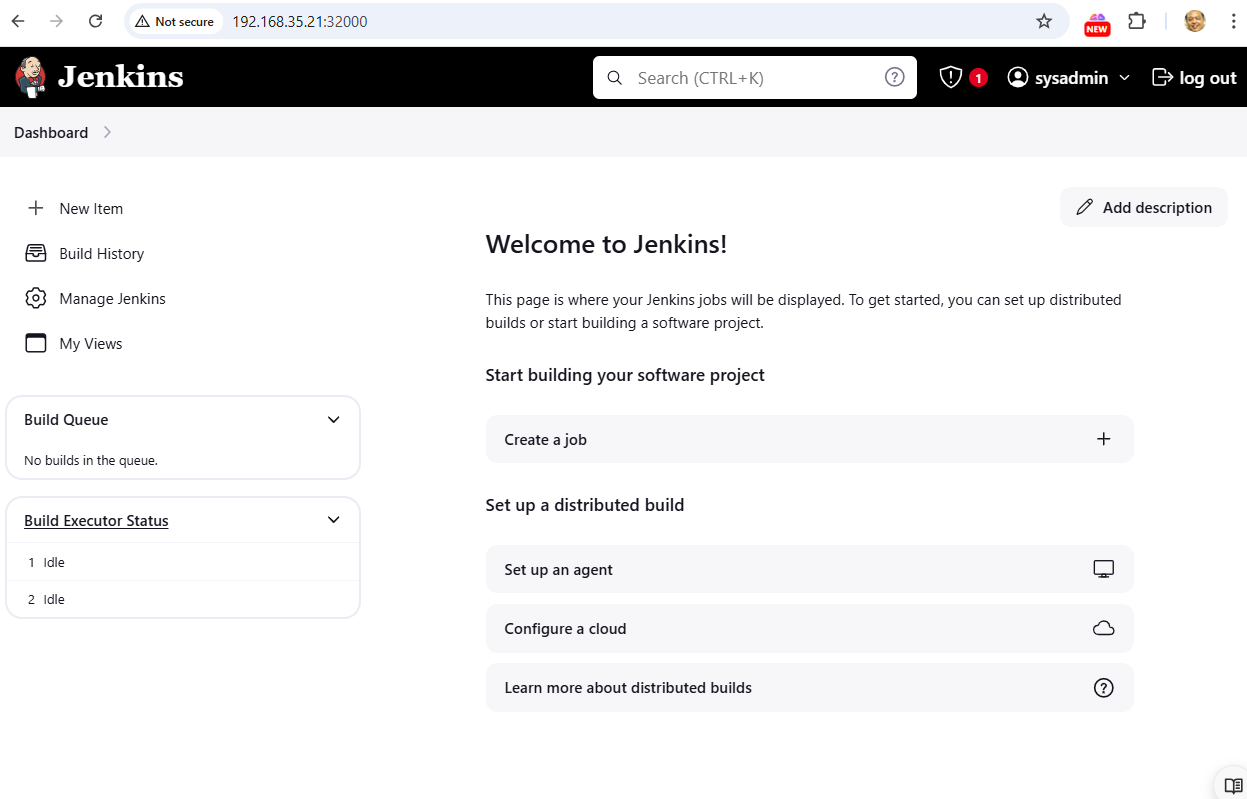1247x799 pixels.
Task: Click the My Views window icon
Action: (36, 343)
